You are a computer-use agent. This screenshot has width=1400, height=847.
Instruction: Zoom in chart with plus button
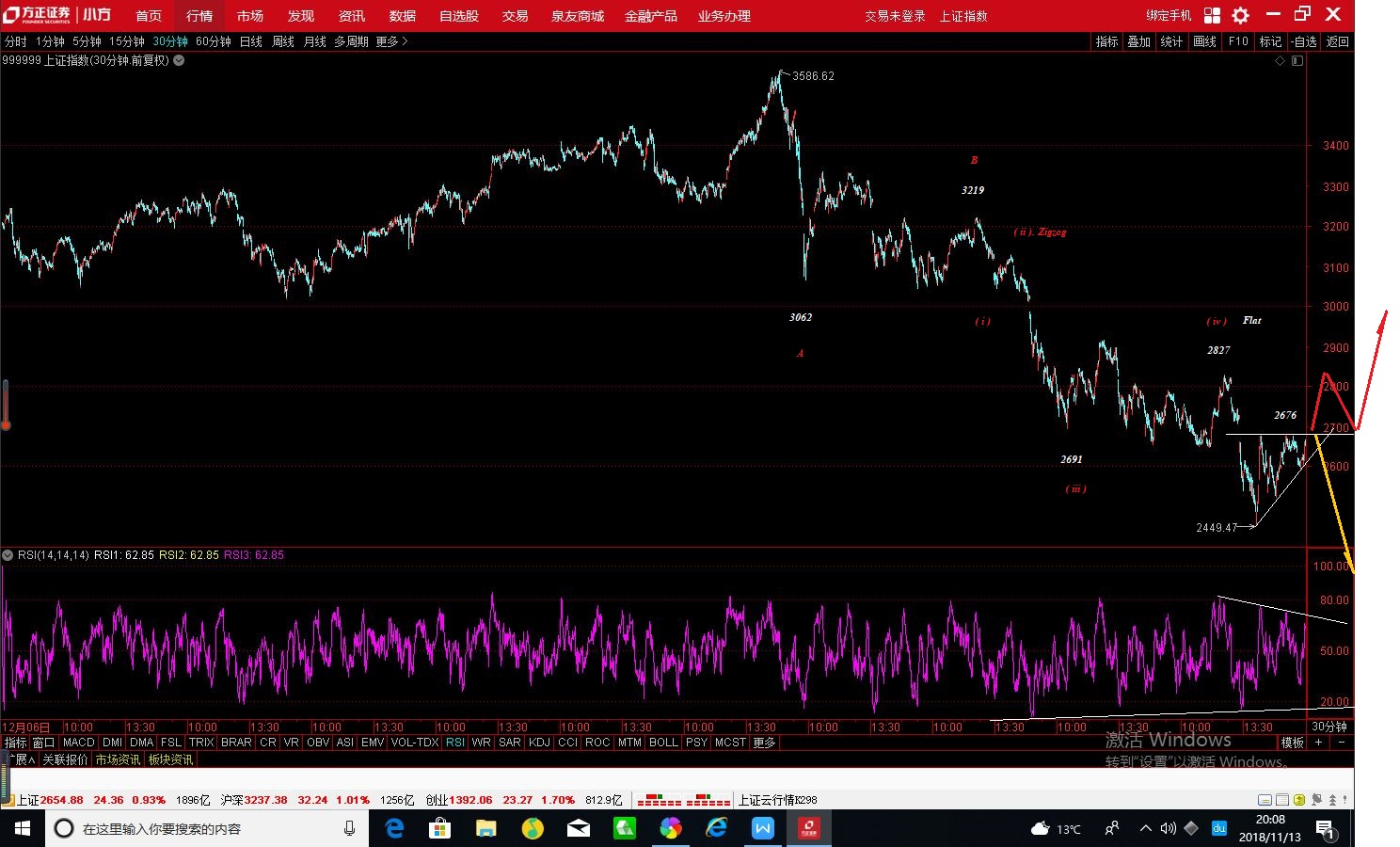1319,743
